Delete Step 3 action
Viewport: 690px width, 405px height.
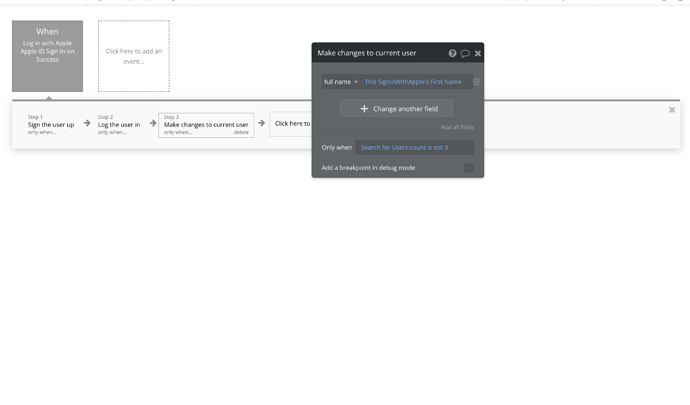tap(241, 133)
